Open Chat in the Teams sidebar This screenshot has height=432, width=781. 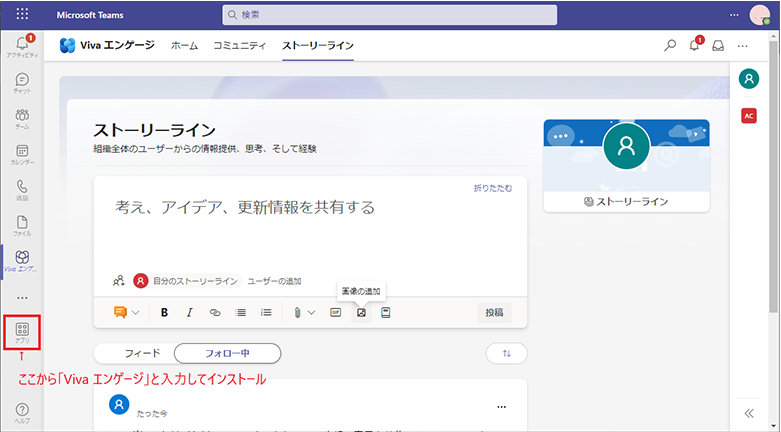(22, 83)
